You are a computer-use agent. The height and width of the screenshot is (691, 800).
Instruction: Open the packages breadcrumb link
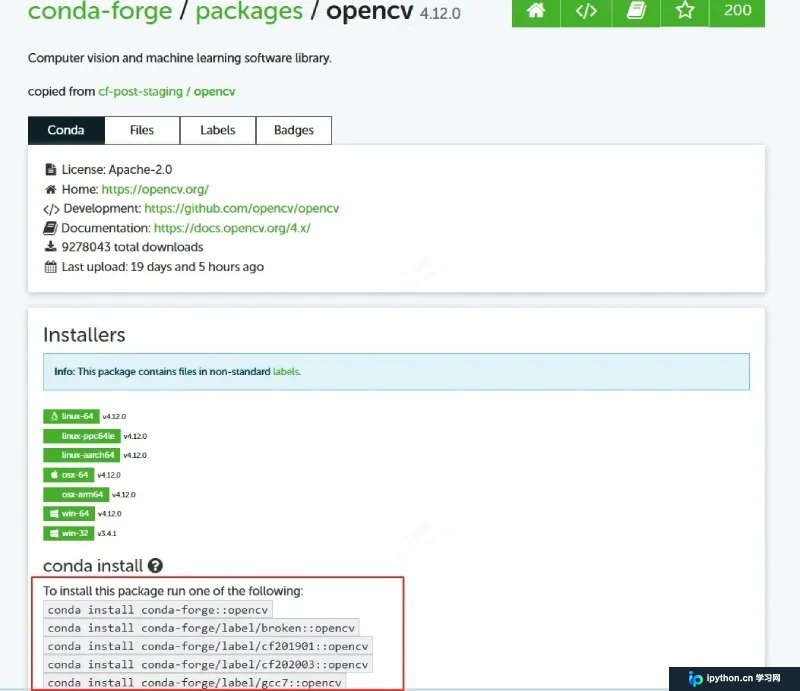click(249, 11)
